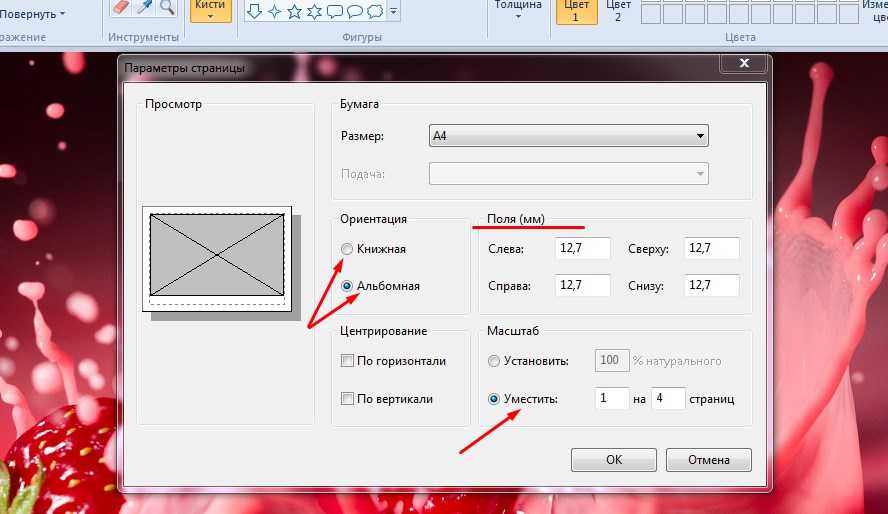Open the Размер paper size dropdown
888x514 pixels.
point(569,136)
